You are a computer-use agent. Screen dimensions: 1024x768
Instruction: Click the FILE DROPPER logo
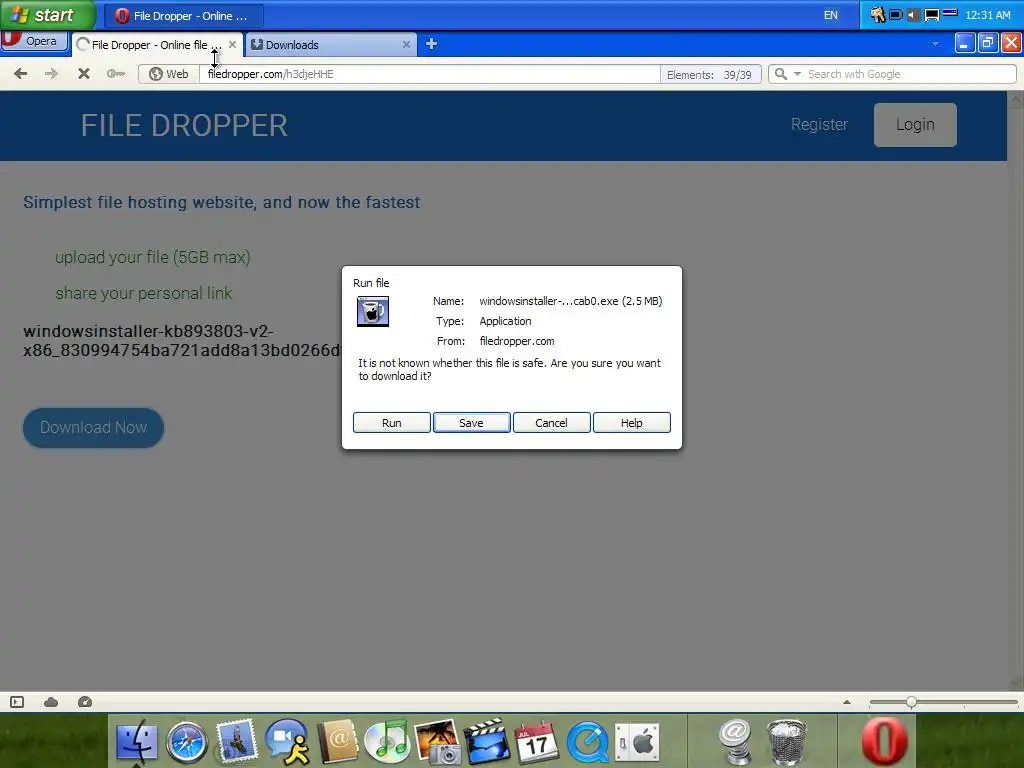pos(184,125)
